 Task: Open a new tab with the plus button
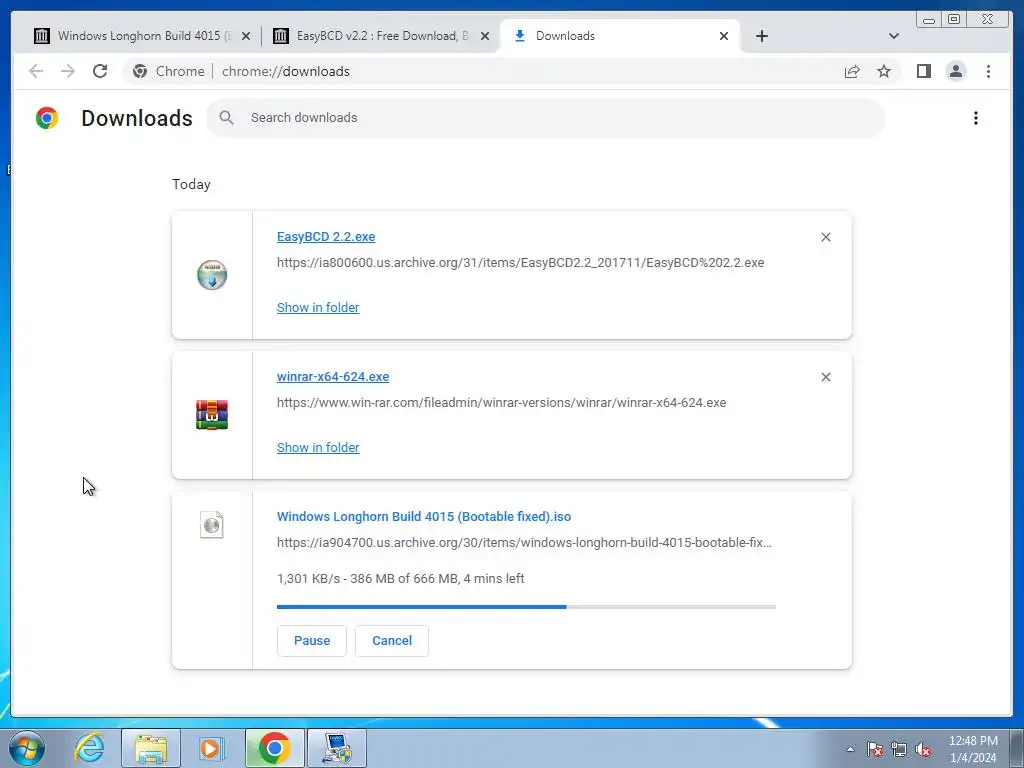[x=761, y=36]
